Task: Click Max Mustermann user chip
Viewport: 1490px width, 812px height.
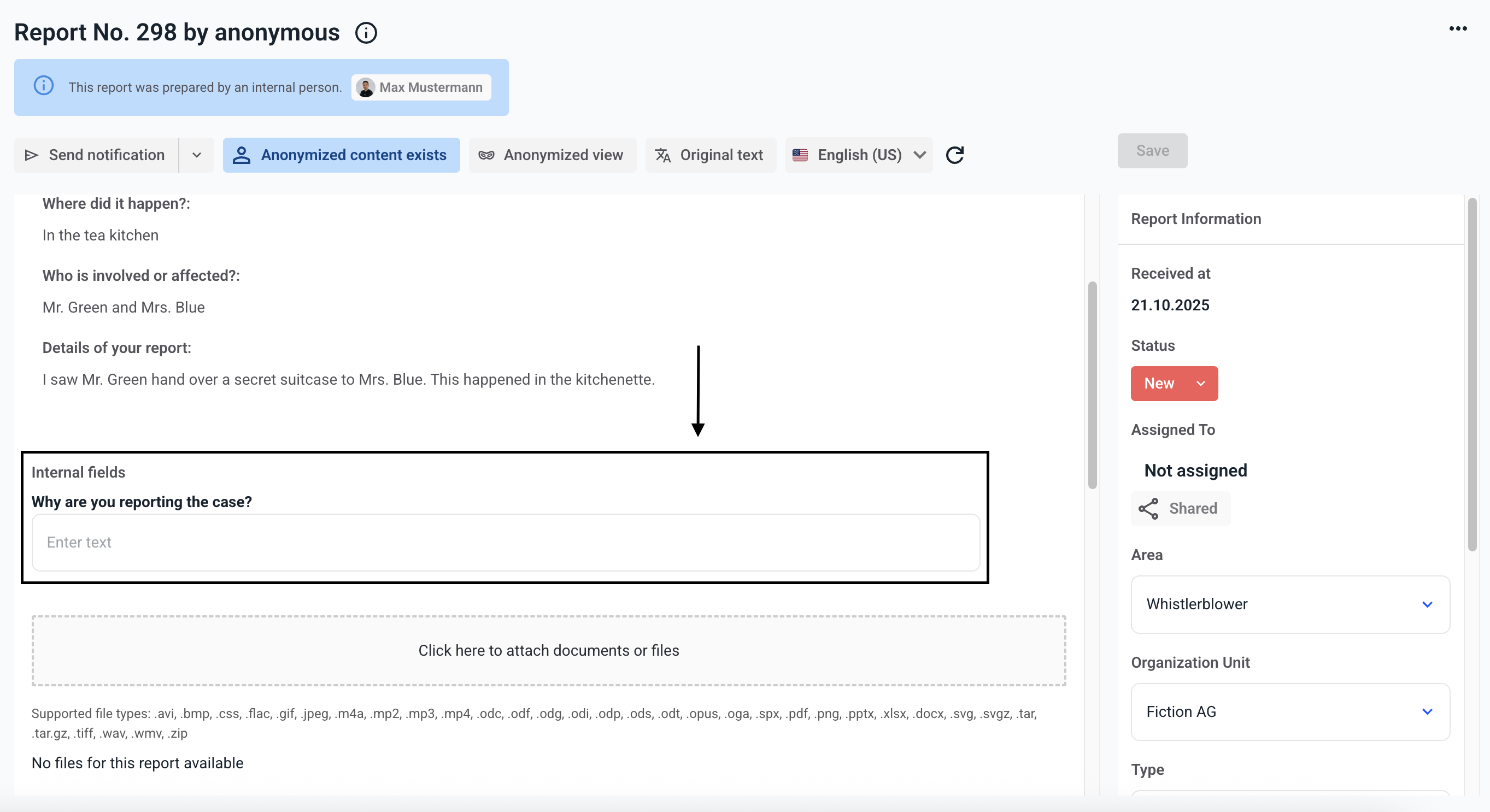Action: [x=421, y=87]
